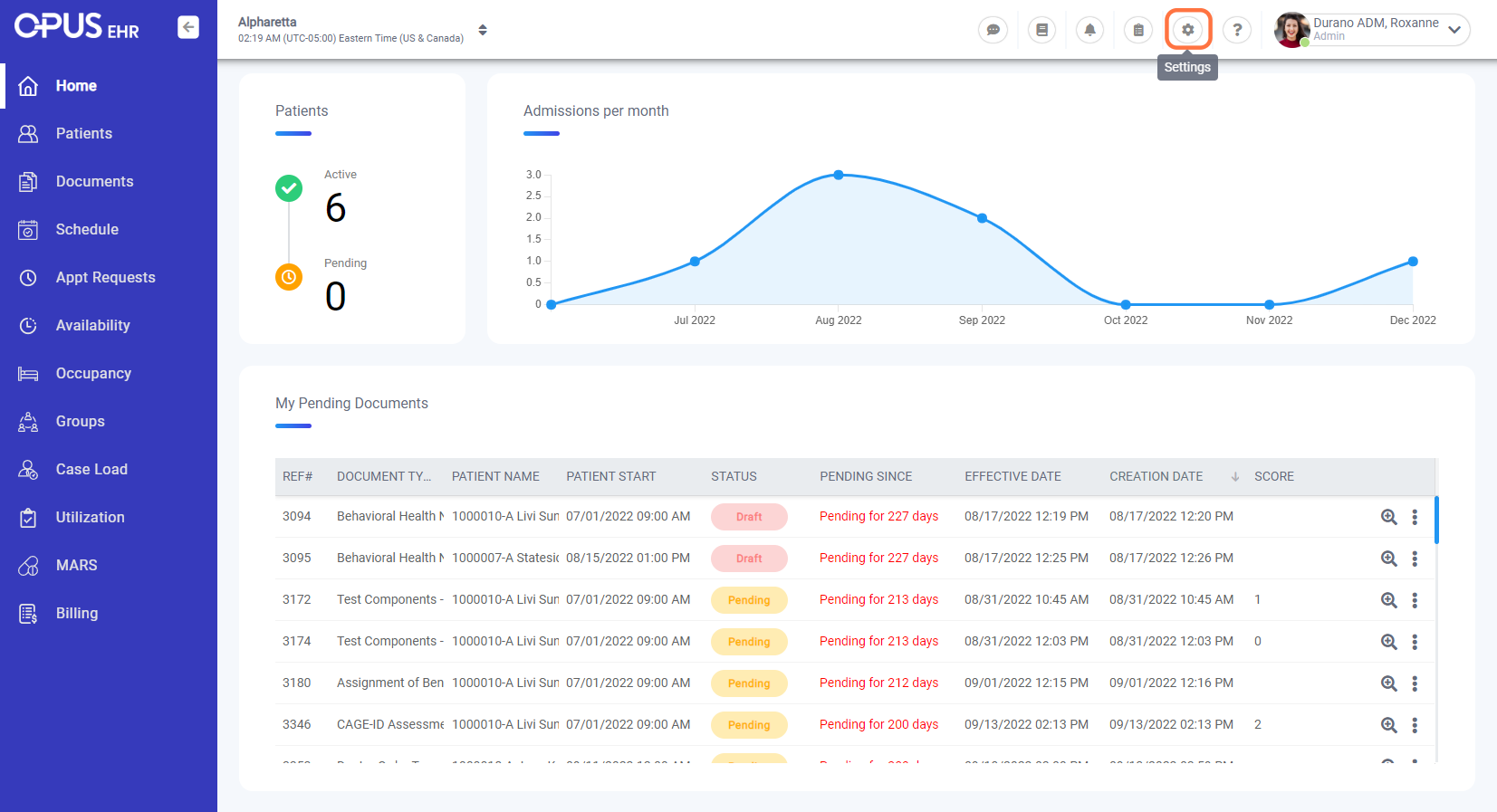Open more options for document 3095

(x=1415, y=559)
